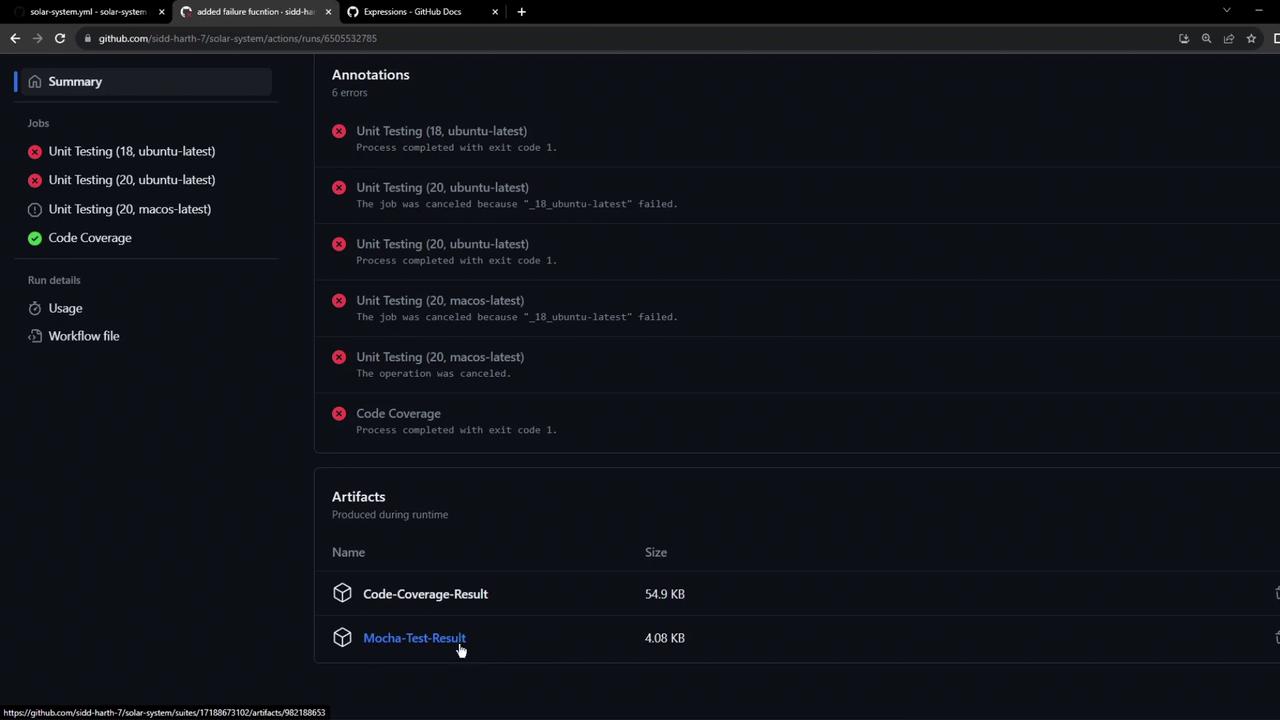Open the Code Coverage job in sidebar
This screenshot has width=1280, height=720.
pos(90,238)
